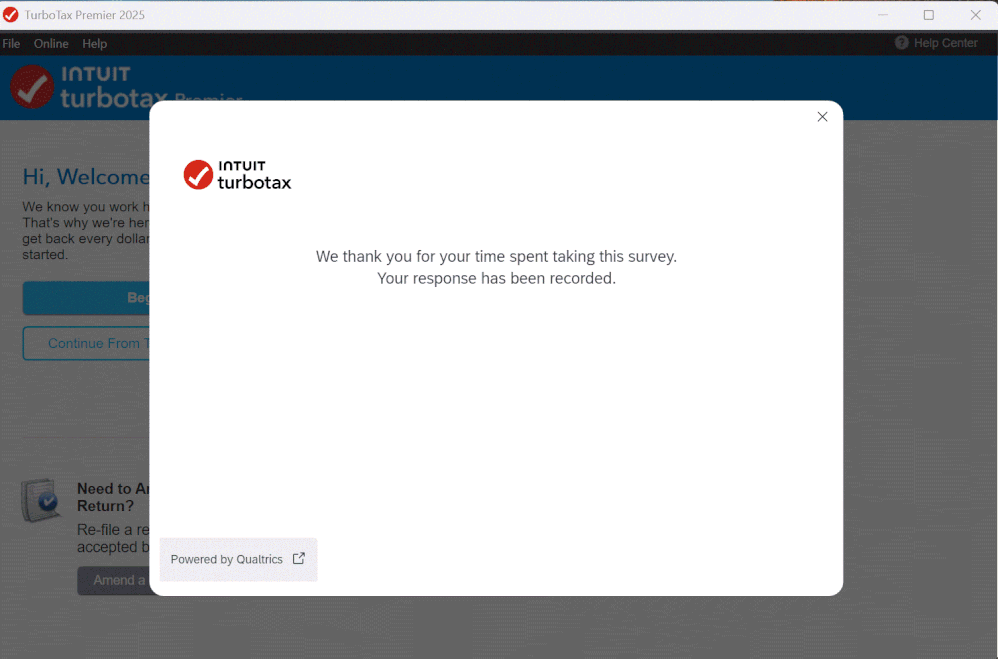
Task: Close the survey thank-you dialog
Action: [x=822, y=117]
